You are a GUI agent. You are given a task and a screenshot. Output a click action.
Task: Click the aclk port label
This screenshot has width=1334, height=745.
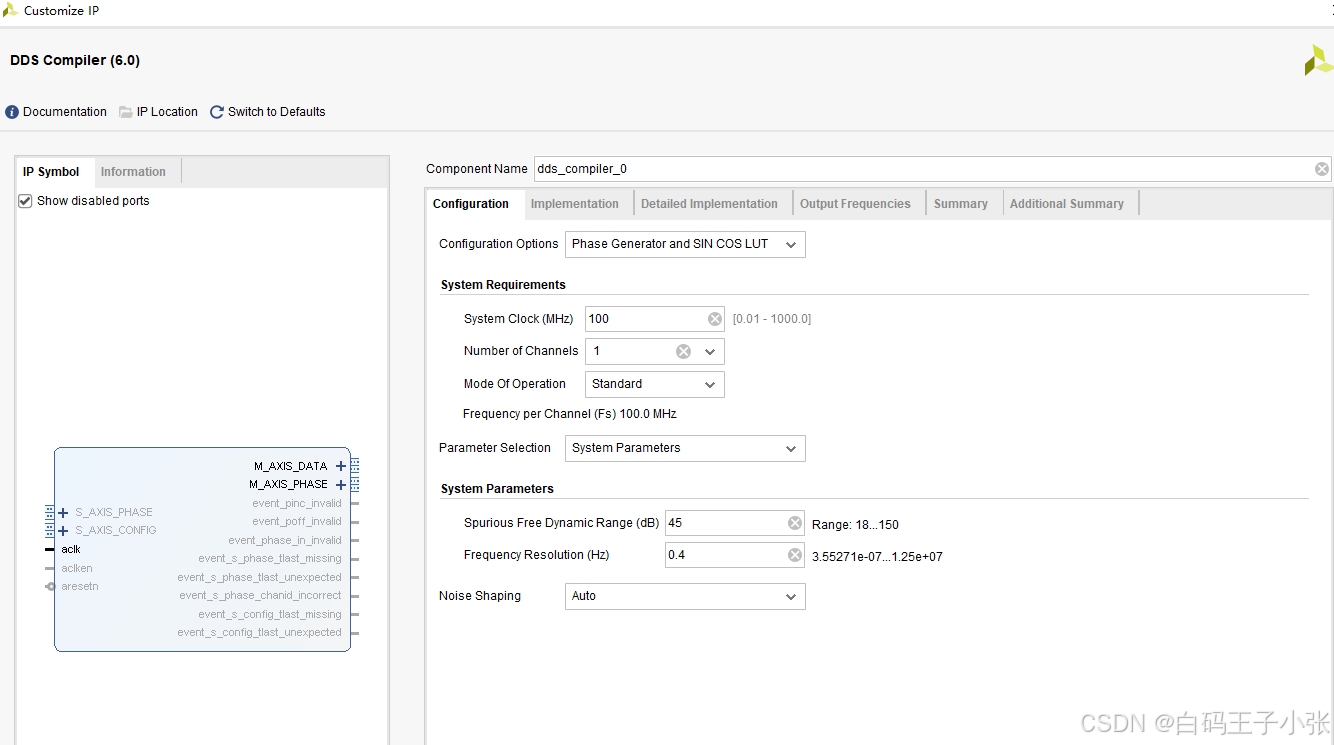(x=71, y=550)
